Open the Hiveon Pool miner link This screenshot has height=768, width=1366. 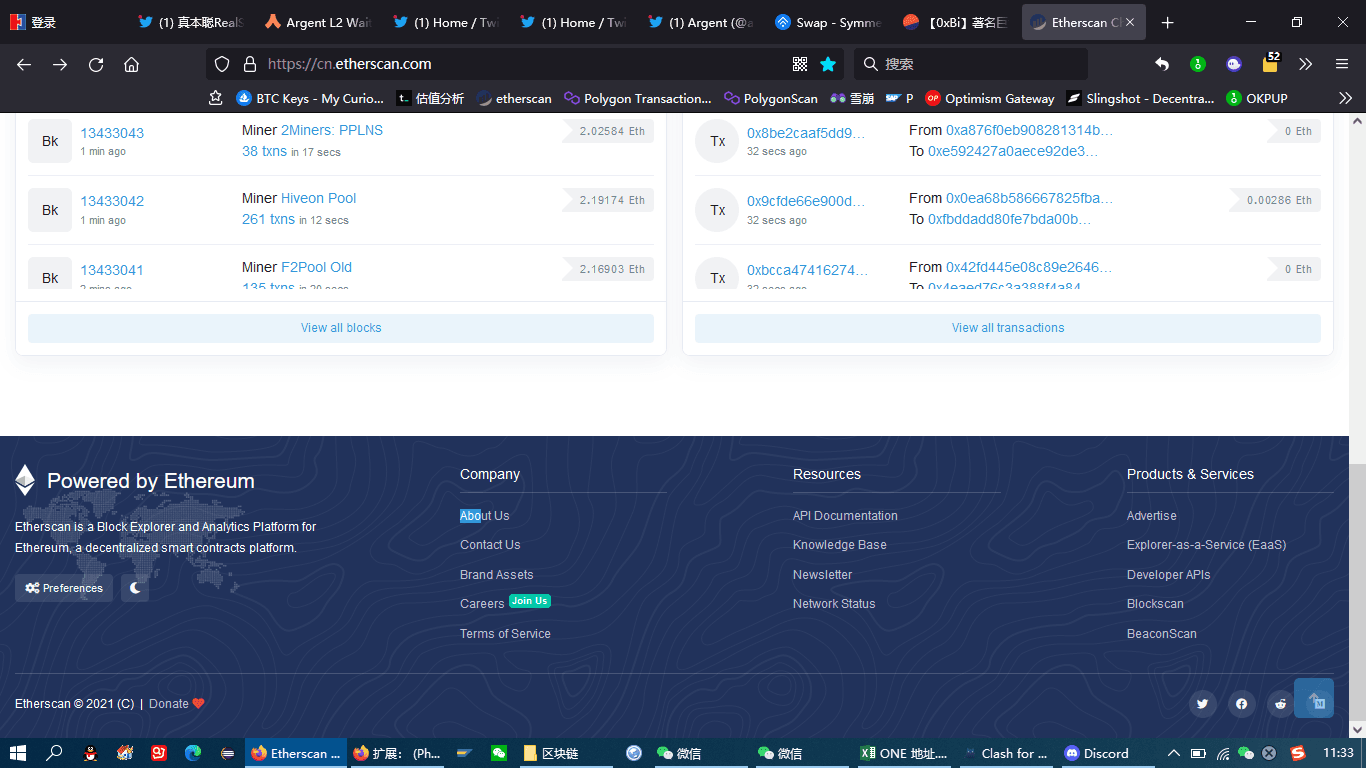[x=318, y=198]
